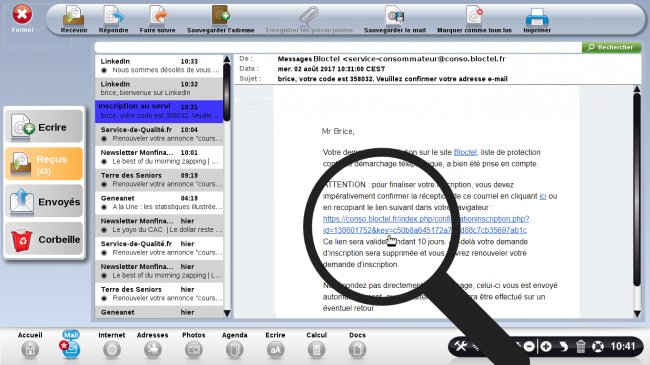Click the Recevoir mail icon

[74, 17]
